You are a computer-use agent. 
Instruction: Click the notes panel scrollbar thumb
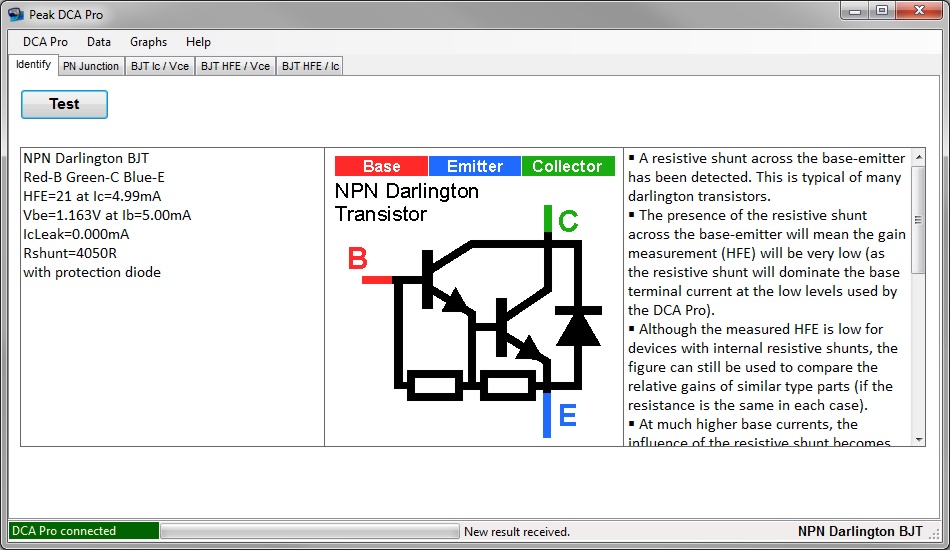click(918, 220)
